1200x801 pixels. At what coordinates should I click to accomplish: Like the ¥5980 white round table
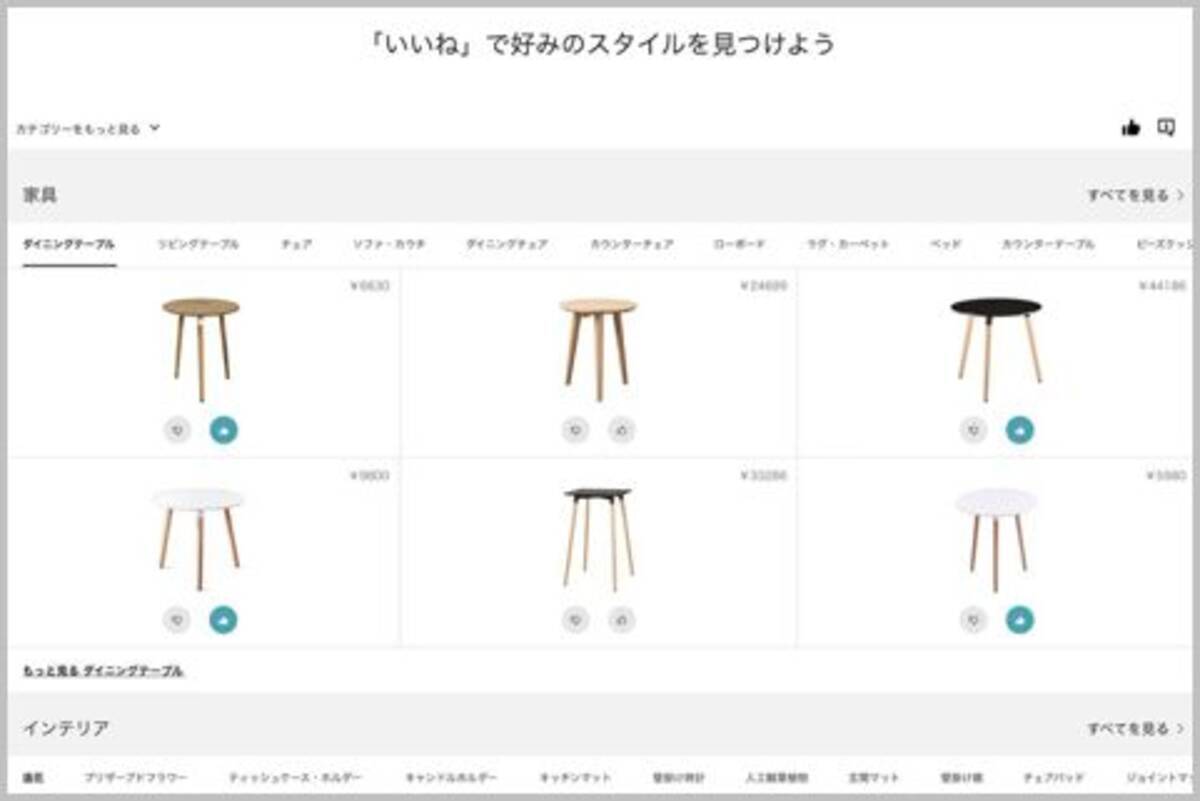pyautogui.click(x=1020, y=619)
